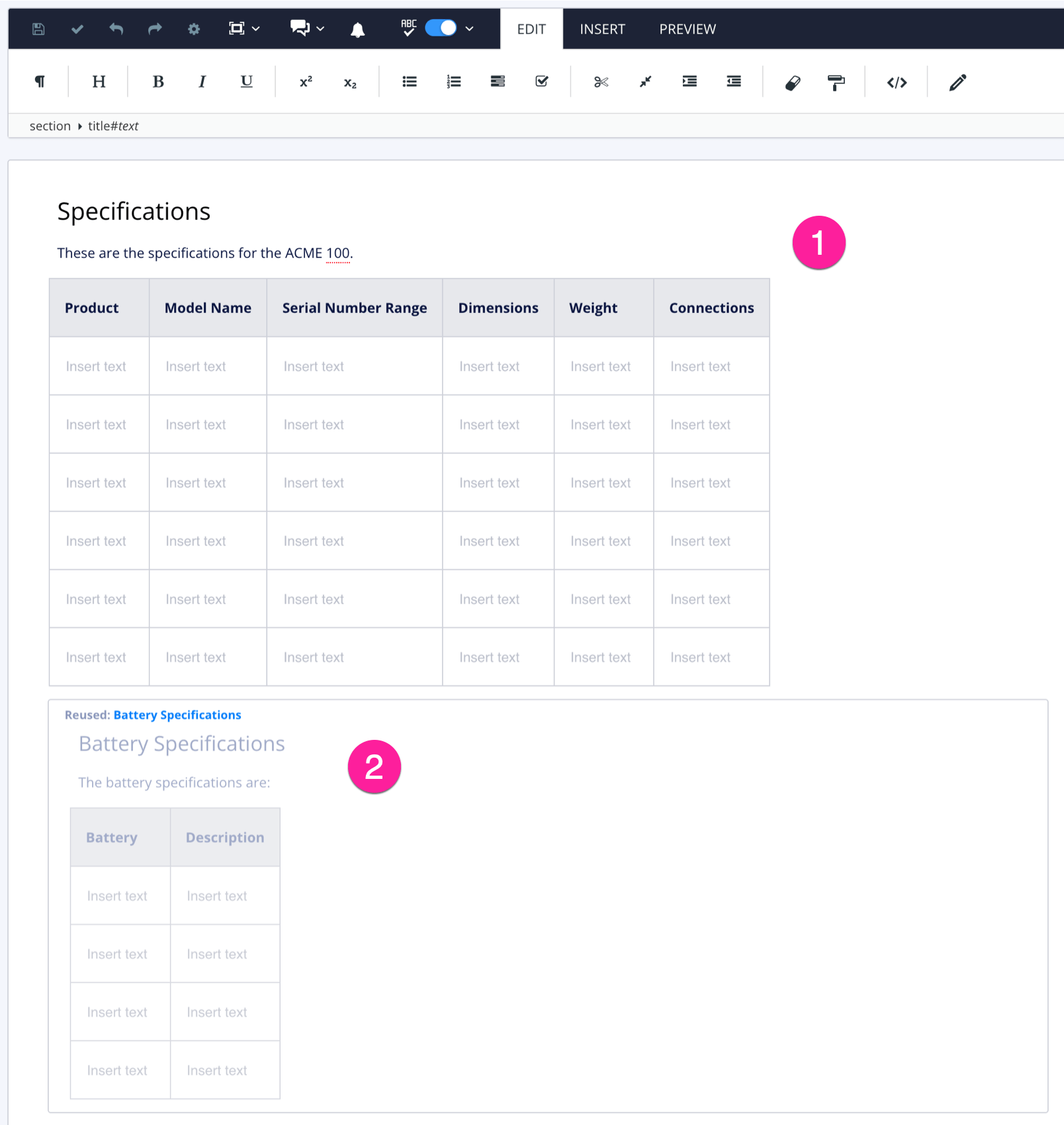Image resolution: width=1064 pixels, height=1125 pixels.
Task: Run the spell checker
Action: (x=408, y=28)
